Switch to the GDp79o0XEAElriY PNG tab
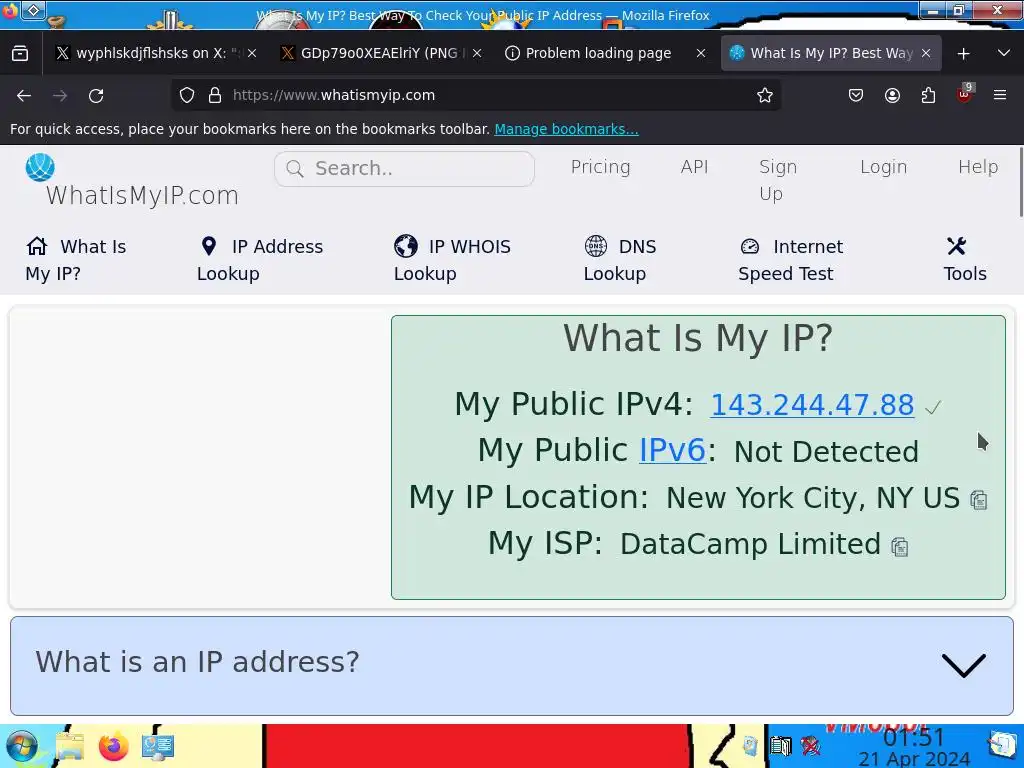 (381, 53)
